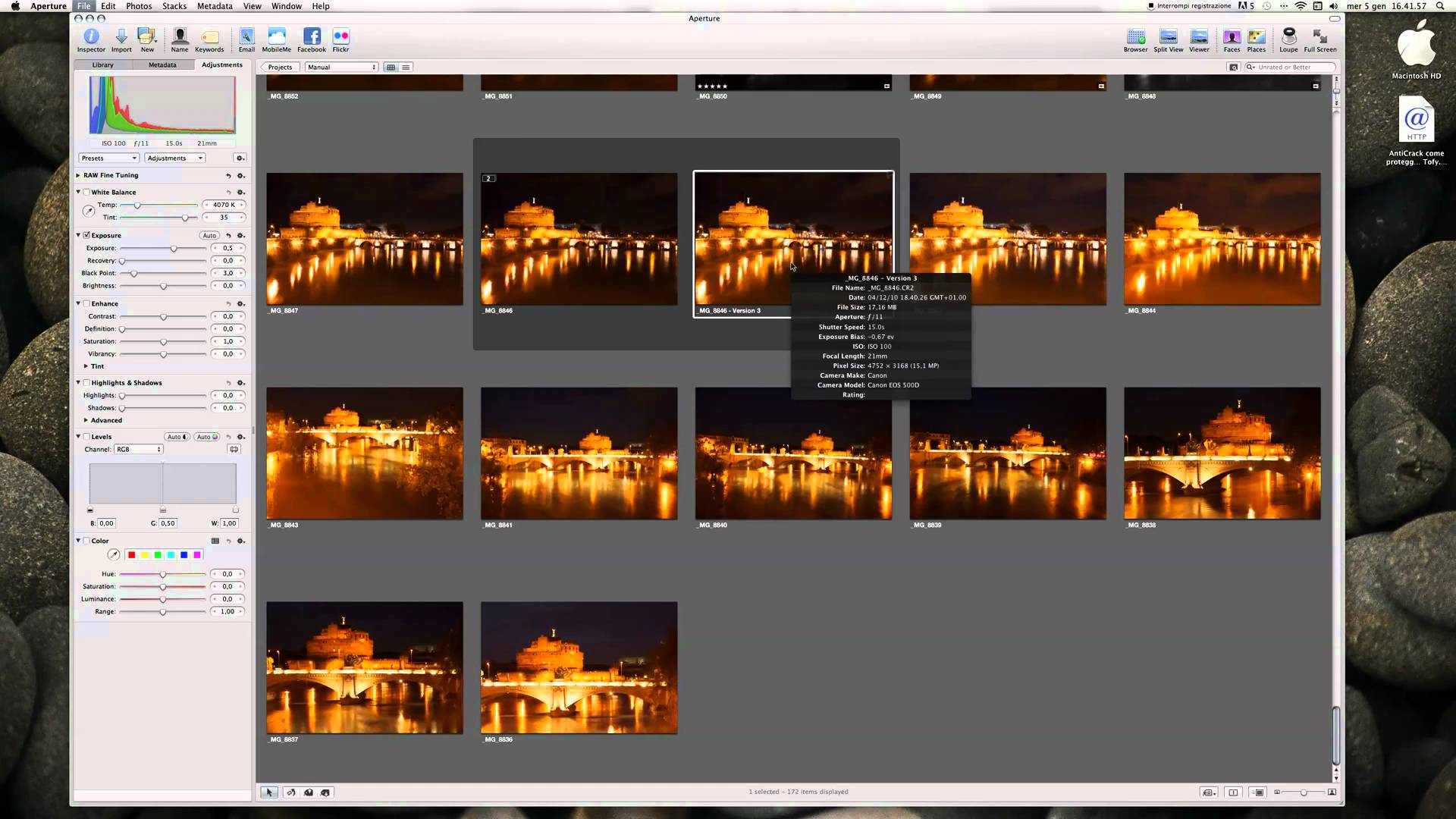Toggle quarter-tone levels button
The image size is (1456, 819).
click(x=234, y=450)
